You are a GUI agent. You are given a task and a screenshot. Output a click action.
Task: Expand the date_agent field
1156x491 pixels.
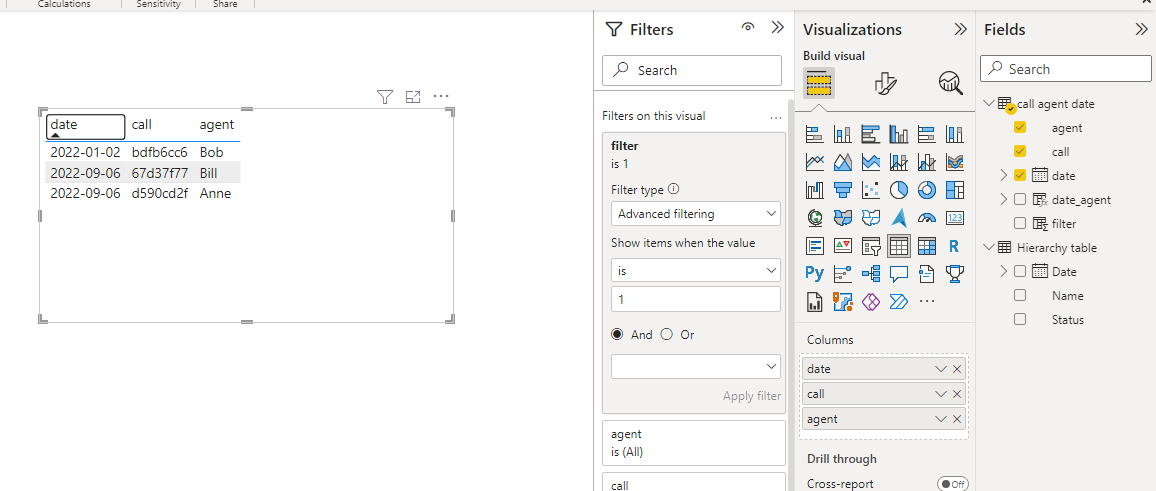pyautogui.click(x=1003, y=199)
